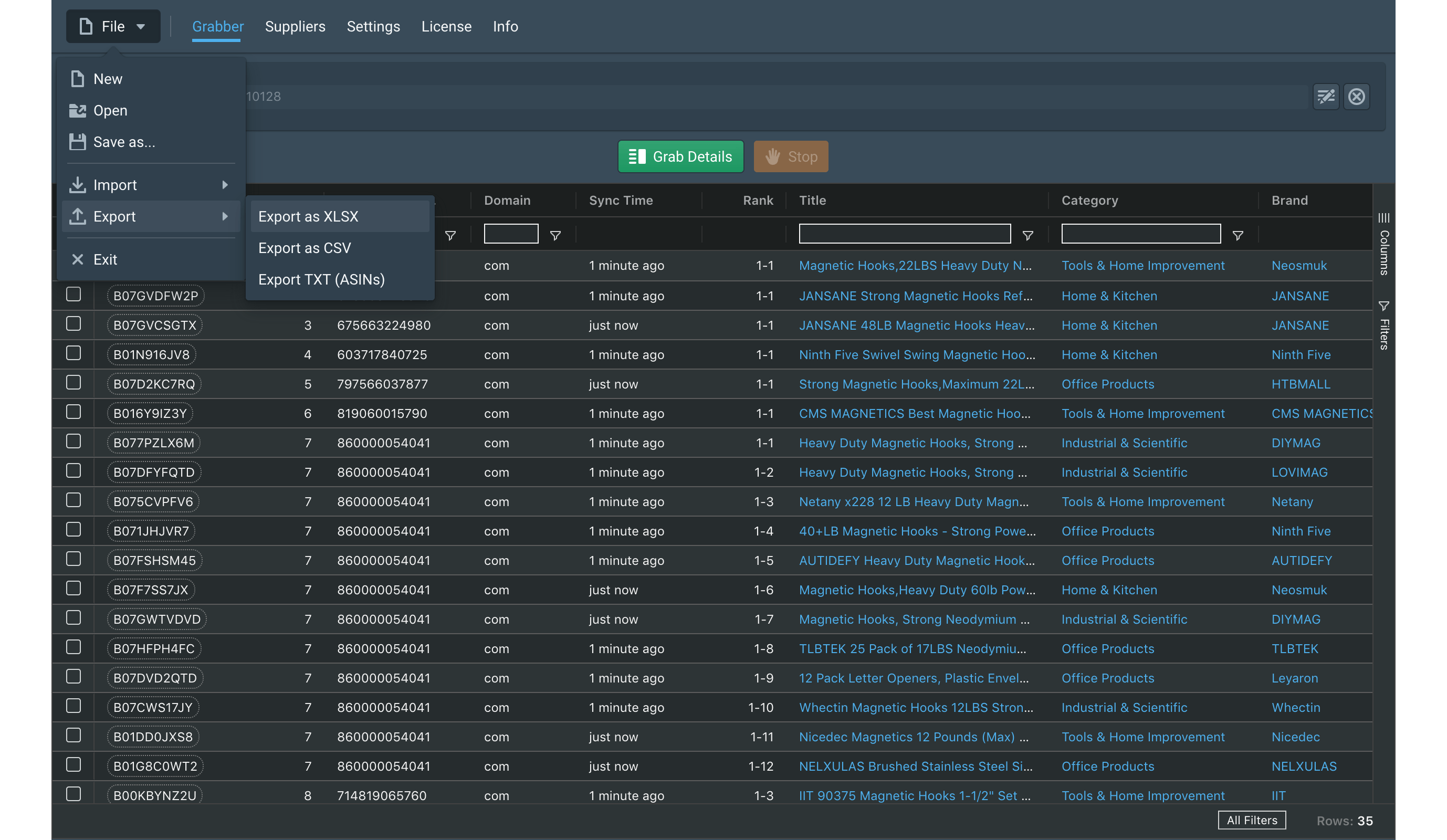Viewport: 1447px width, 840px height.
Task: Sort by the Sync Time column header
Action: (x=621, y=201)
